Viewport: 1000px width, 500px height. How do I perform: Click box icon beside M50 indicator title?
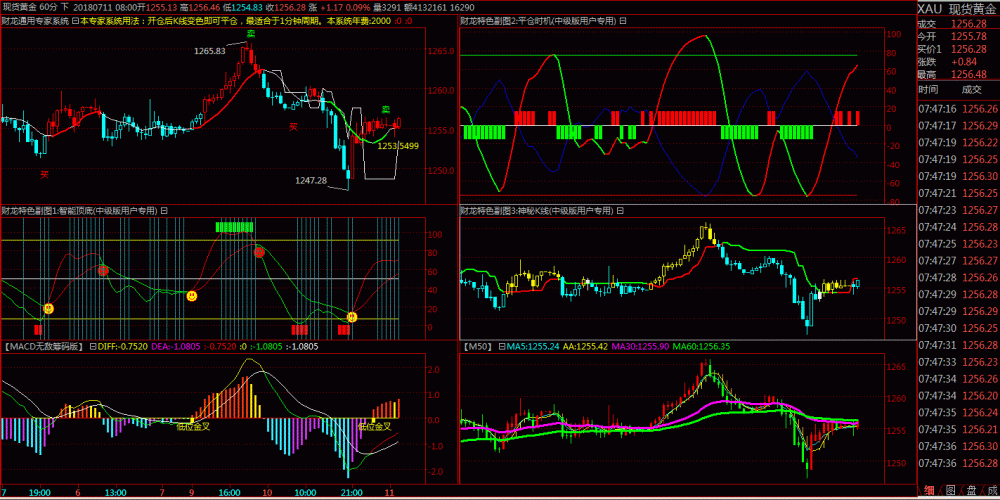pyautogui.click(x=501, y=347)
